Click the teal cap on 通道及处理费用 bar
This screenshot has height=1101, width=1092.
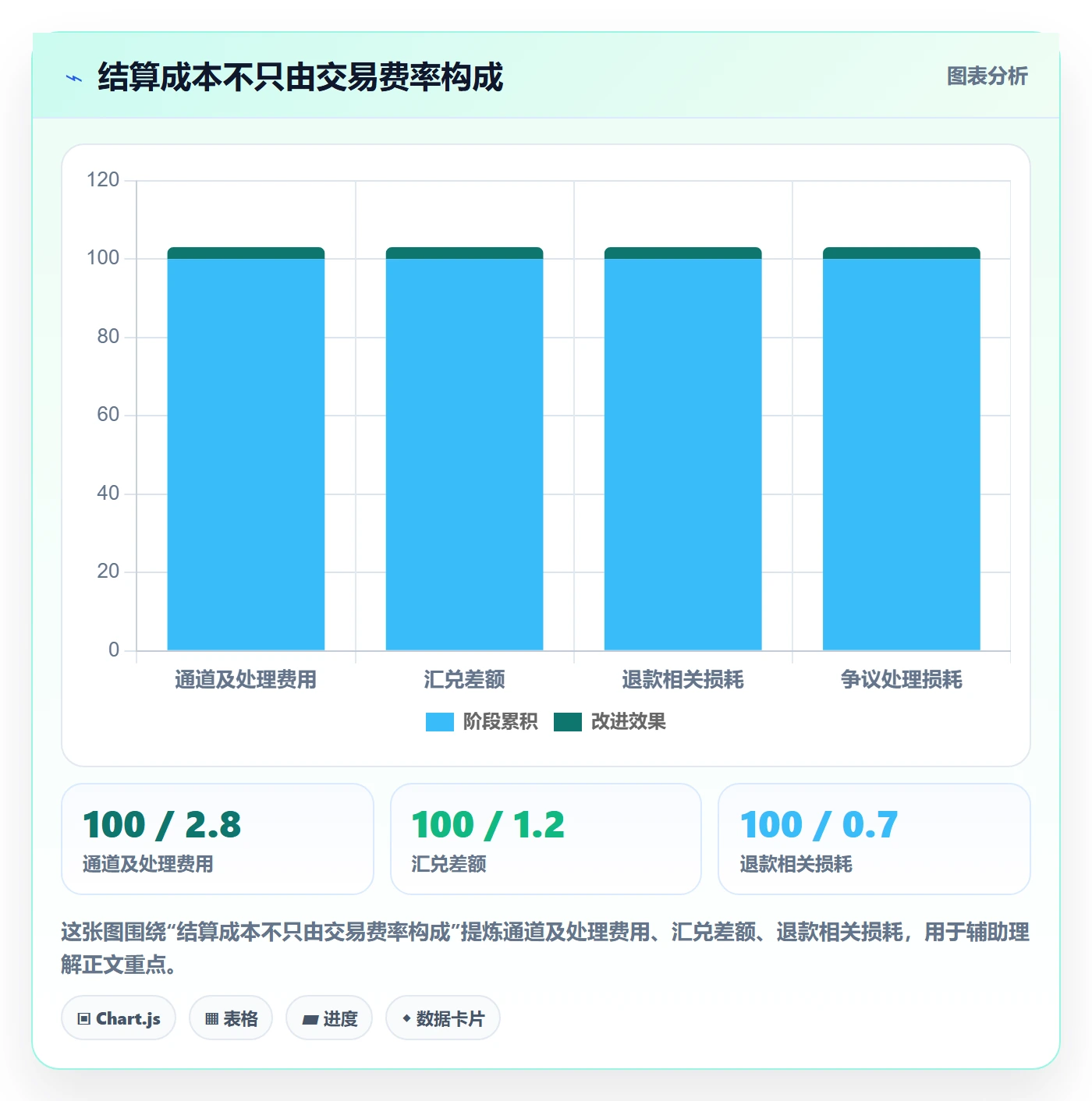(246, 253)
